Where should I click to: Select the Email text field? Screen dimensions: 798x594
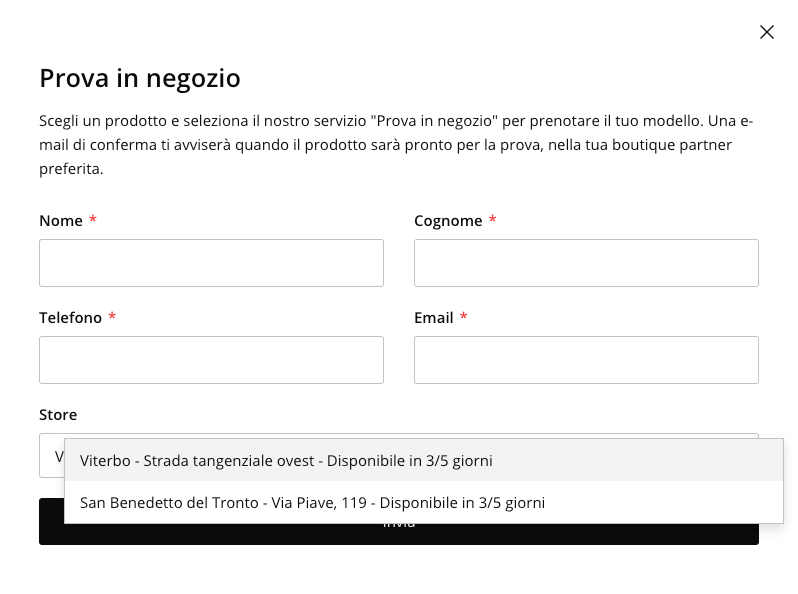tap(586, 360)
